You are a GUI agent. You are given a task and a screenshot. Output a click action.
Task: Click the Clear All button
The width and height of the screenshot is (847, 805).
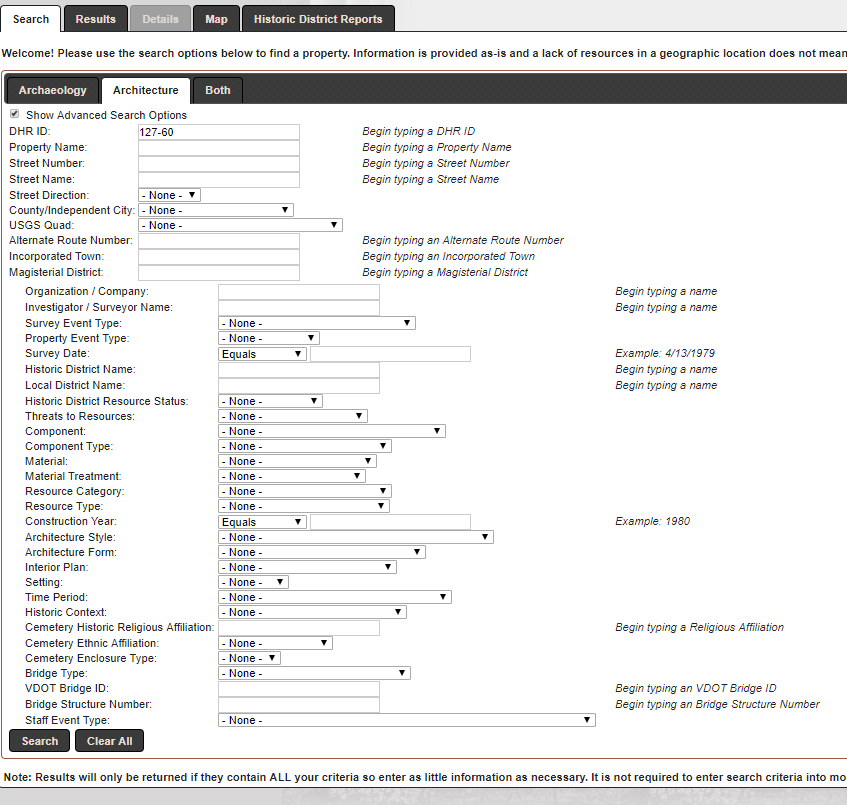[x=110, y=741]
